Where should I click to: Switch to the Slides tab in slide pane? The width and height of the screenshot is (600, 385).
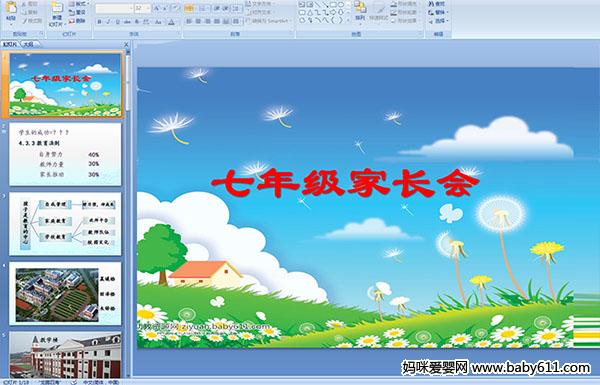[x=10, y=44]
